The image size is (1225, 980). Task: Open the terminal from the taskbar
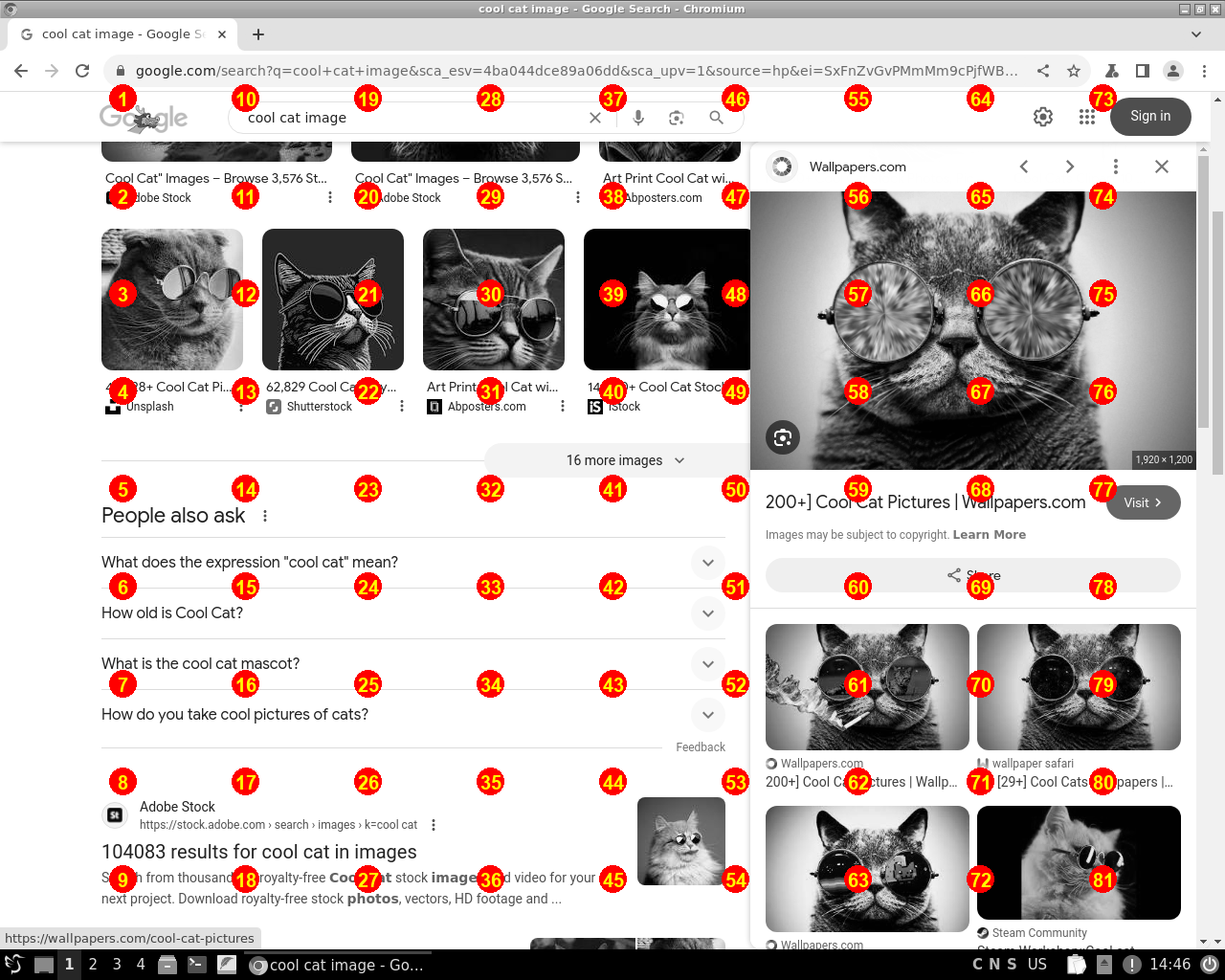click(x=196, y=965)
